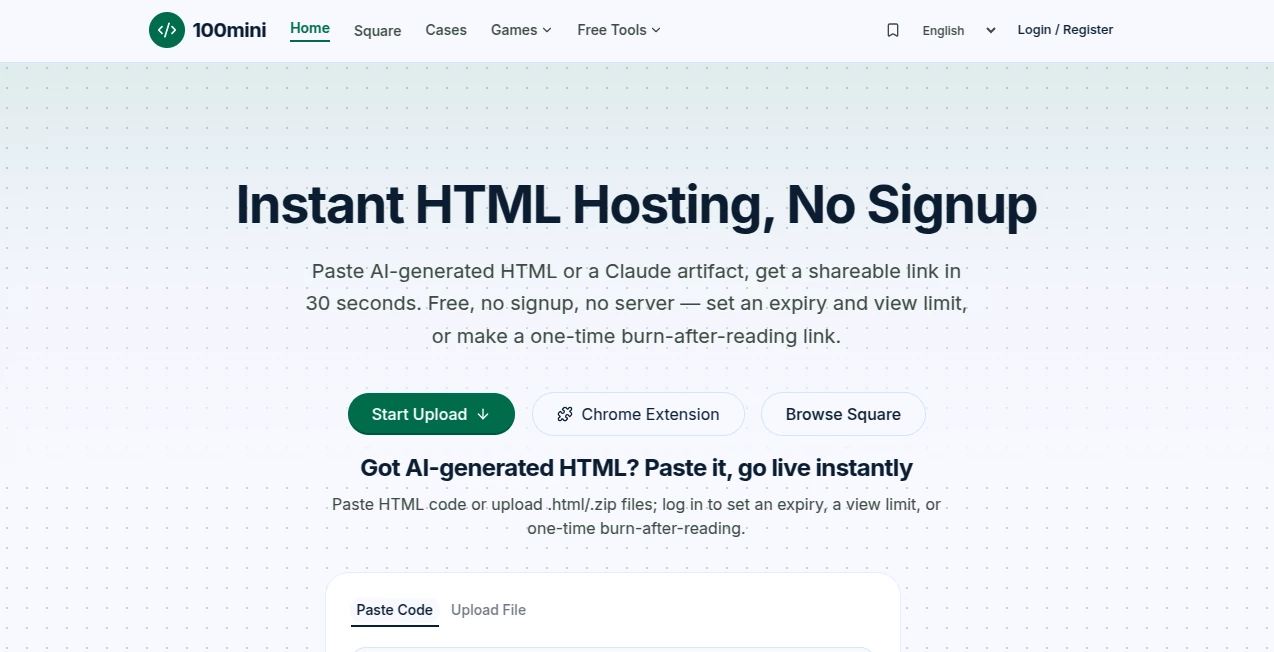Image resolution: width=1274 pixels, height=652 pixels.
Task: Click the paragraph starting "Paste AI-generated HTML or a Claude"
Action: click(637, 303)
